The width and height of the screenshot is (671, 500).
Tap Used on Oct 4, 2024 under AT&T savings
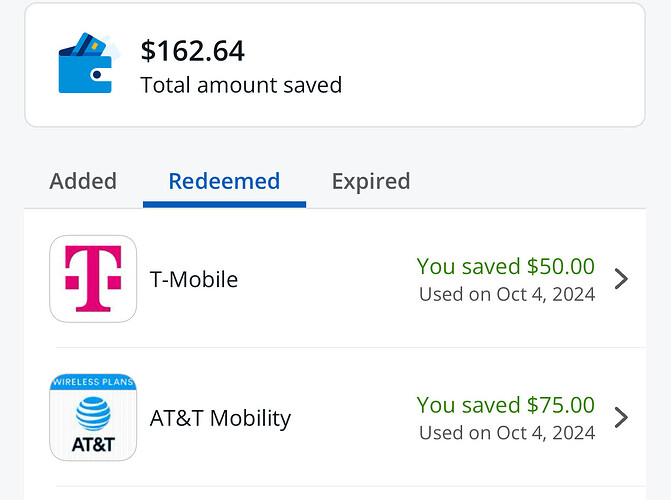click(x=507, y=433)
